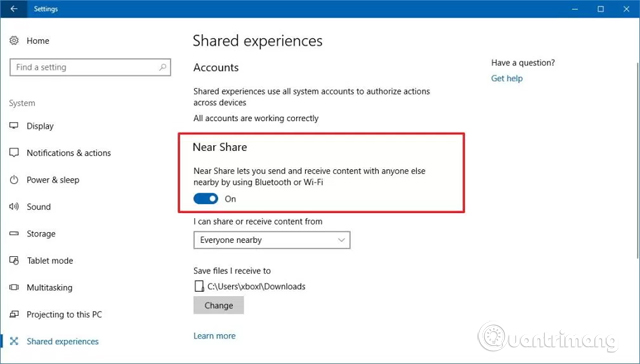Image resolution: width=640 pixels, height=364 pixels.
Task: Click the Tablet mode icon
Action: 14,260
